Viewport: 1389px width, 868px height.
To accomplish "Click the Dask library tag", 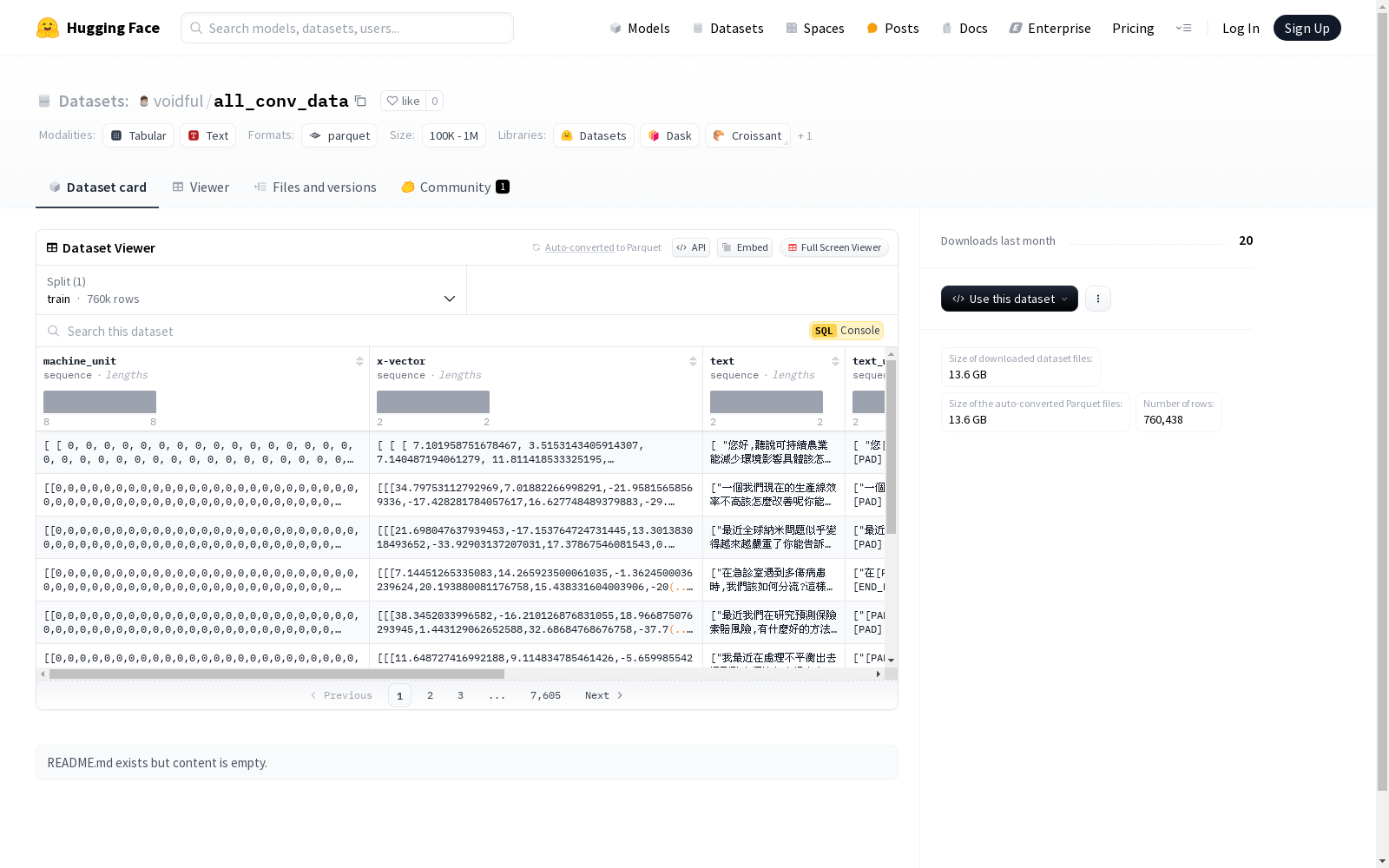I will pyautogui.click(x=669, y=135).
